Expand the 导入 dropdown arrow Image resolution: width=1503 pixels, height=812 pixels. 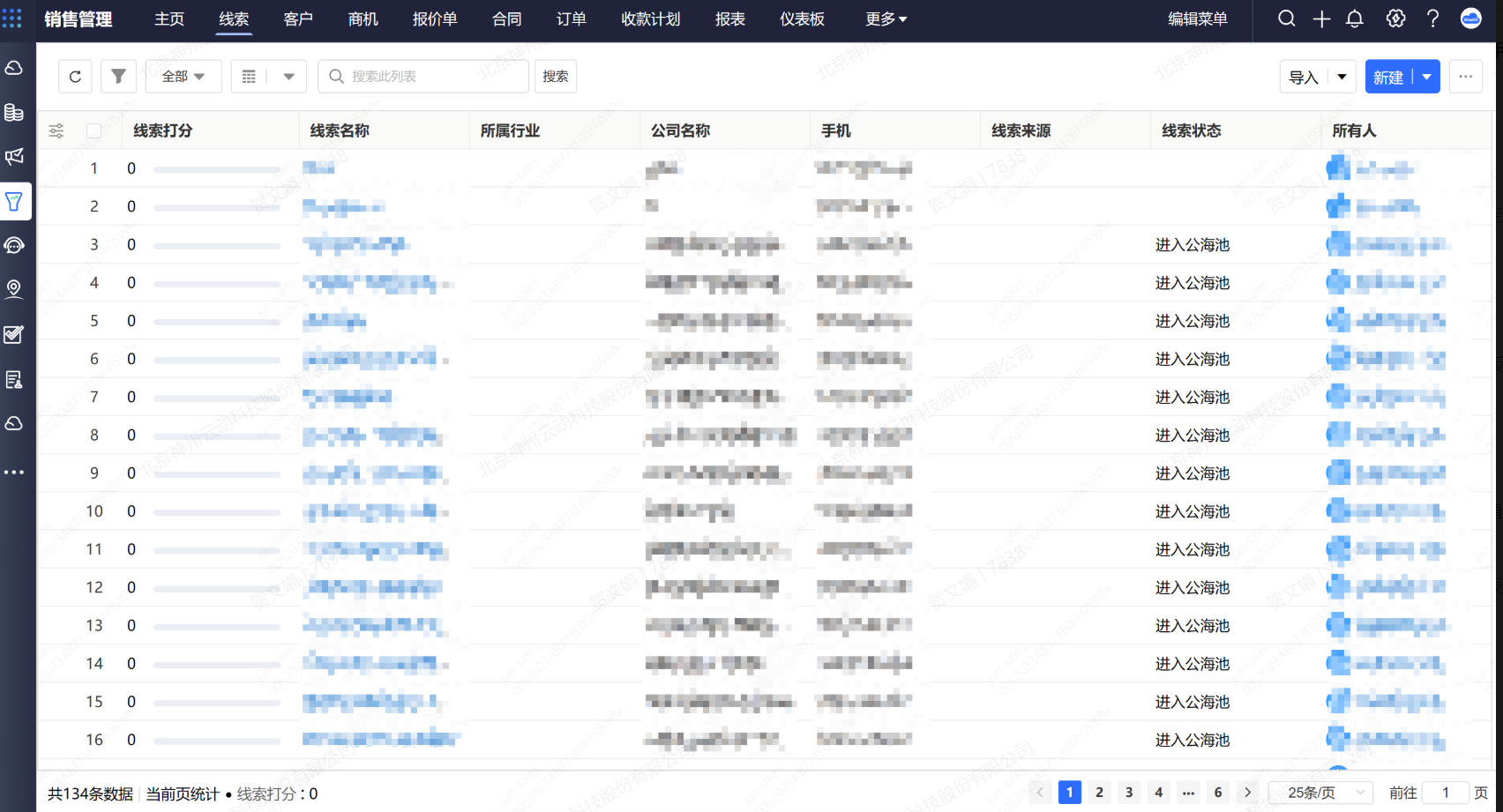pos(1342,77)
